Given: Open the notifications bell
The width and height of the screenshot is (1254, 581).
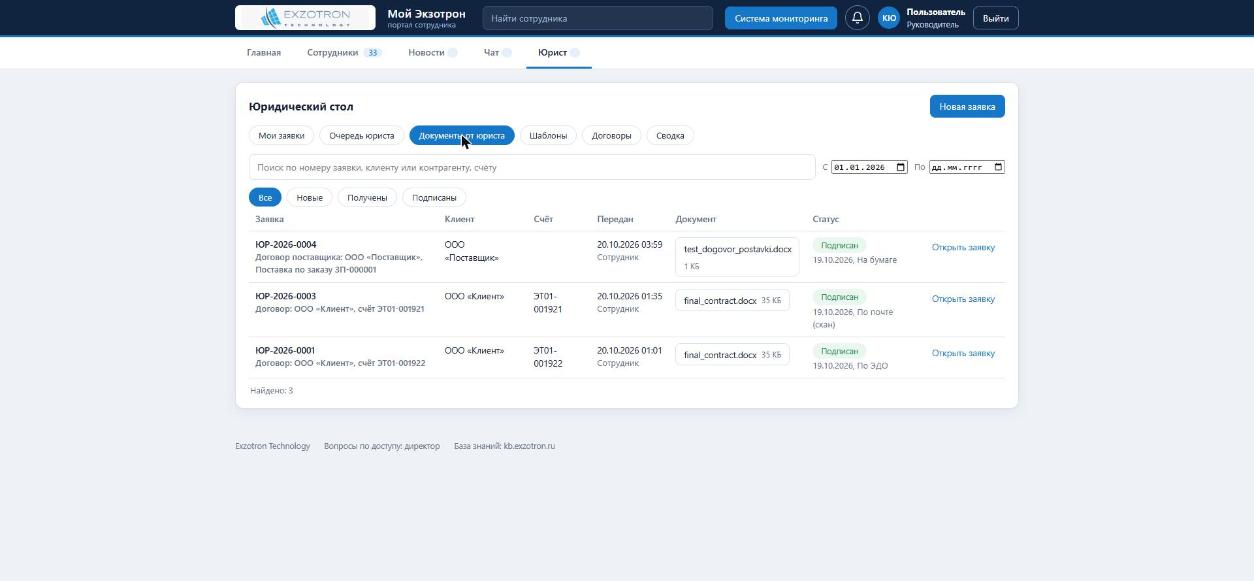Looking at the screenshot, I should click(857, 18).
